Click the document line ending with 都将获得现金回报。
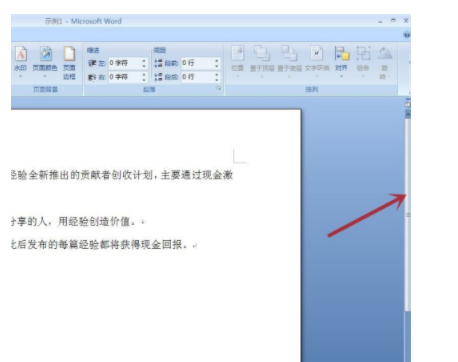The width and height of the screenshot is (458, 362). (x=104, y=245)
